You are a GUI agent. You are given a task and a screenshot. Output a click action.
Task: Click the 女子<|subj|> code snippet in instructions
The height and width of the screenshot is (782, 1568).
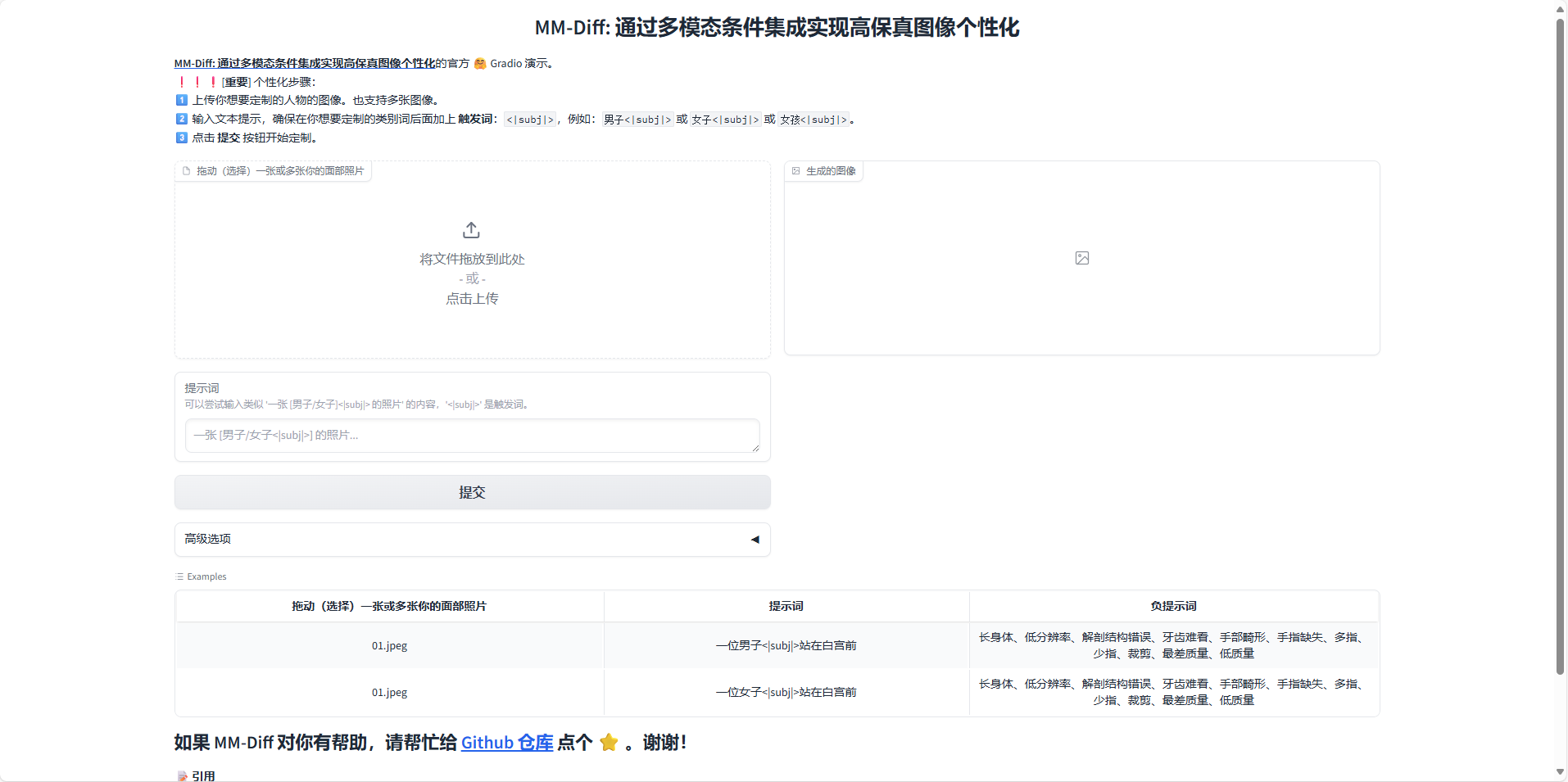point(726,120)
